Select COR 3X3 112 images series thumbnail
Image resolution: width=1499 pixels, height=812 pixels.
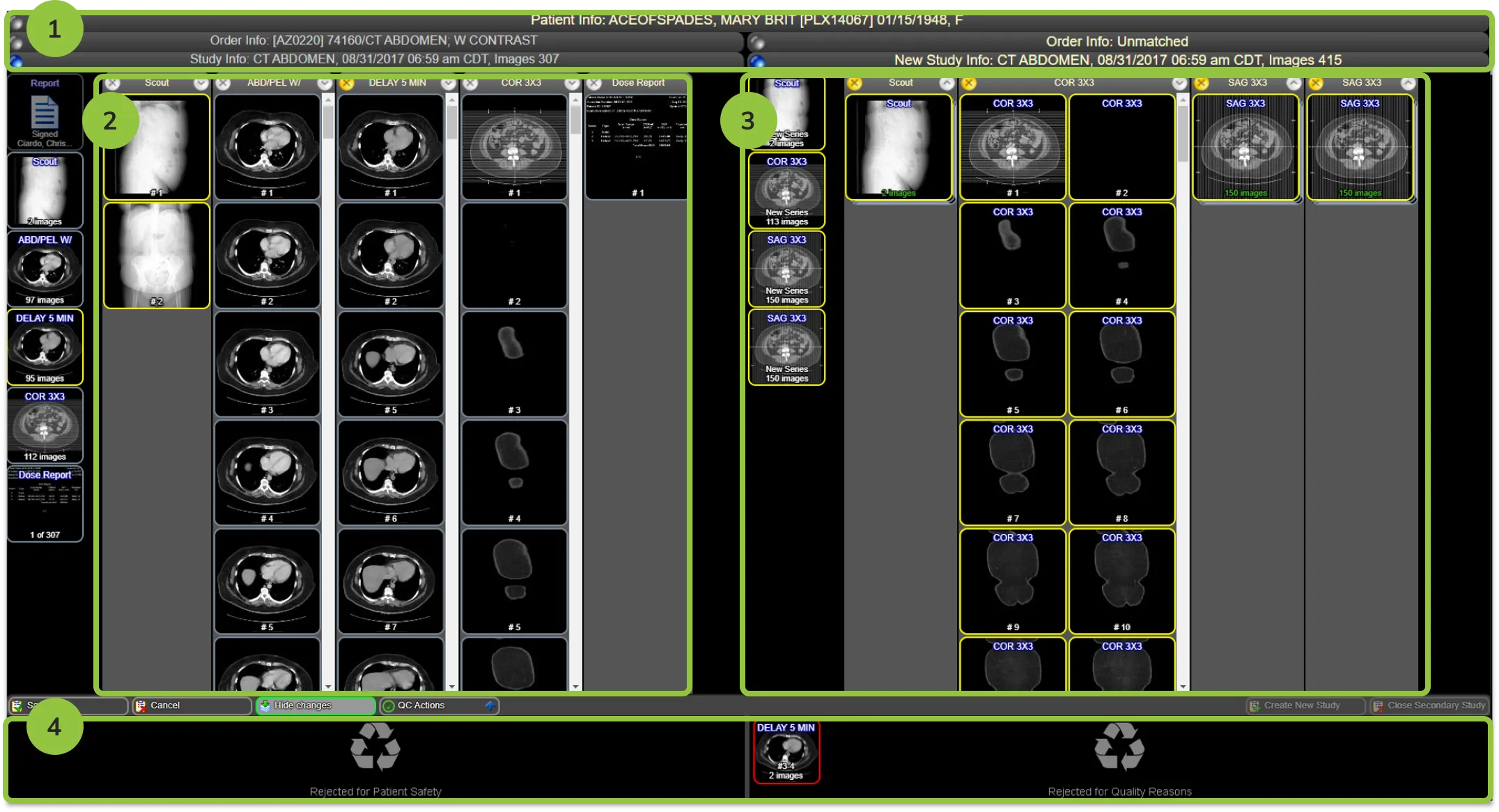(45, 426)
